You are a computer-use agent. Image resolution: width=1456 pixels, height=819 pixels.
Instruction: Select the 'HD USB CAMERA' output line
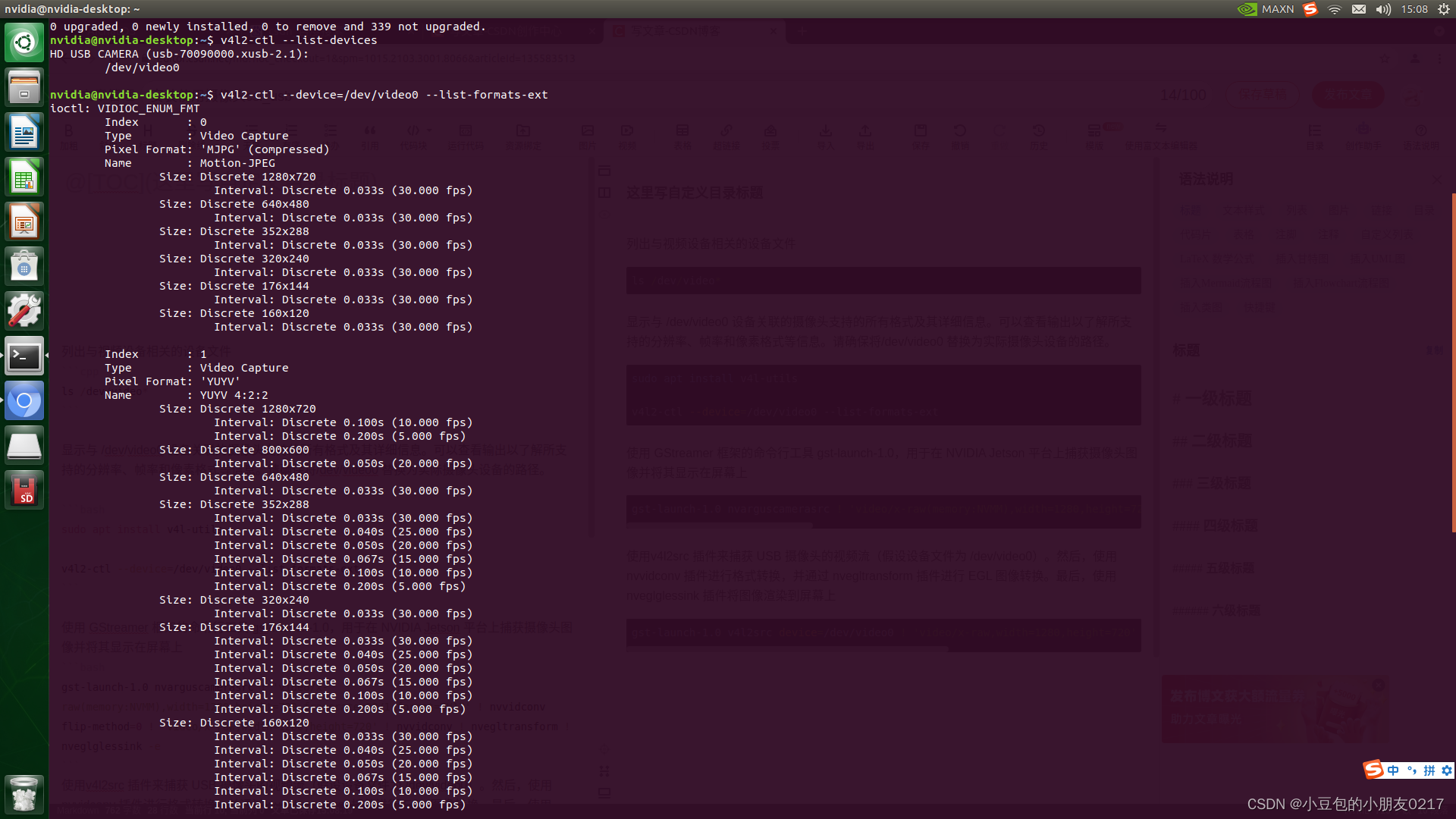(x=179, y=54)
